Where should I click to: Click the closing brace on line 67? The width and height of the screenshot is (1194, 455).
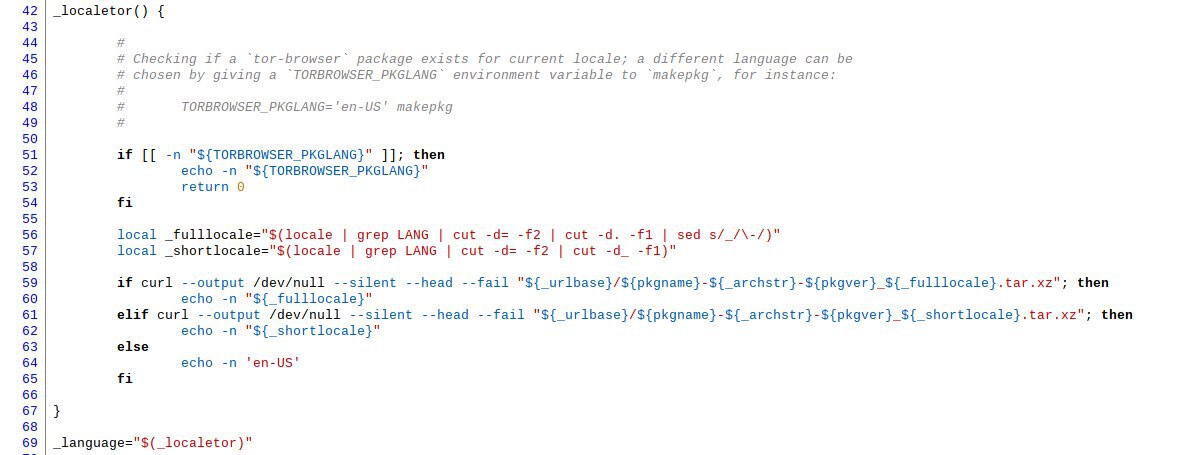[56, 411]
